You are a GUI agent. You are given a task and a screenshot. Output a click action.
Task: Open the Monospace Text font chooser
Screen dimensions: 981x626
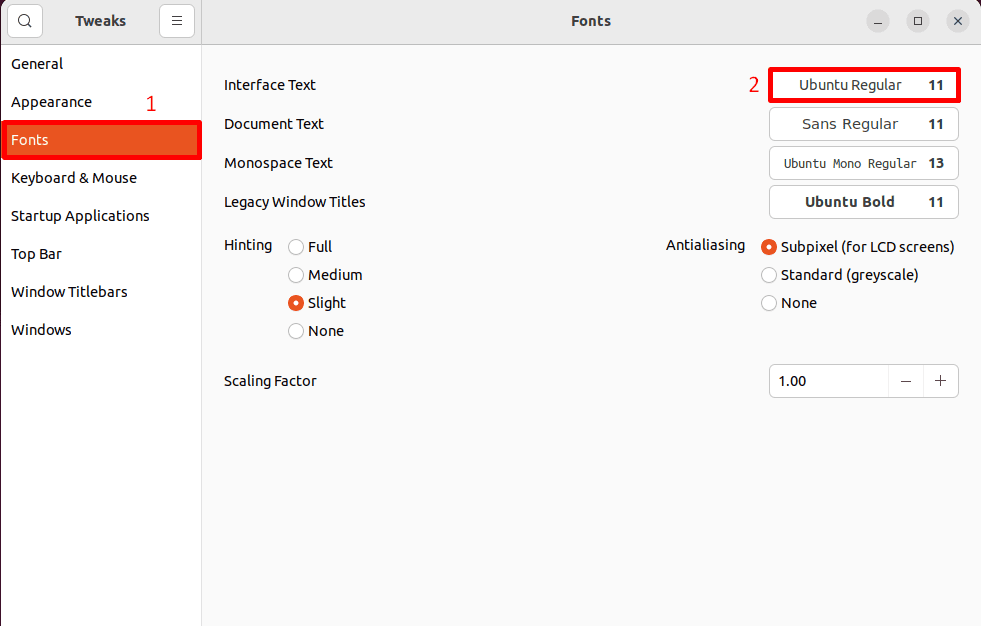click(864, 162)
